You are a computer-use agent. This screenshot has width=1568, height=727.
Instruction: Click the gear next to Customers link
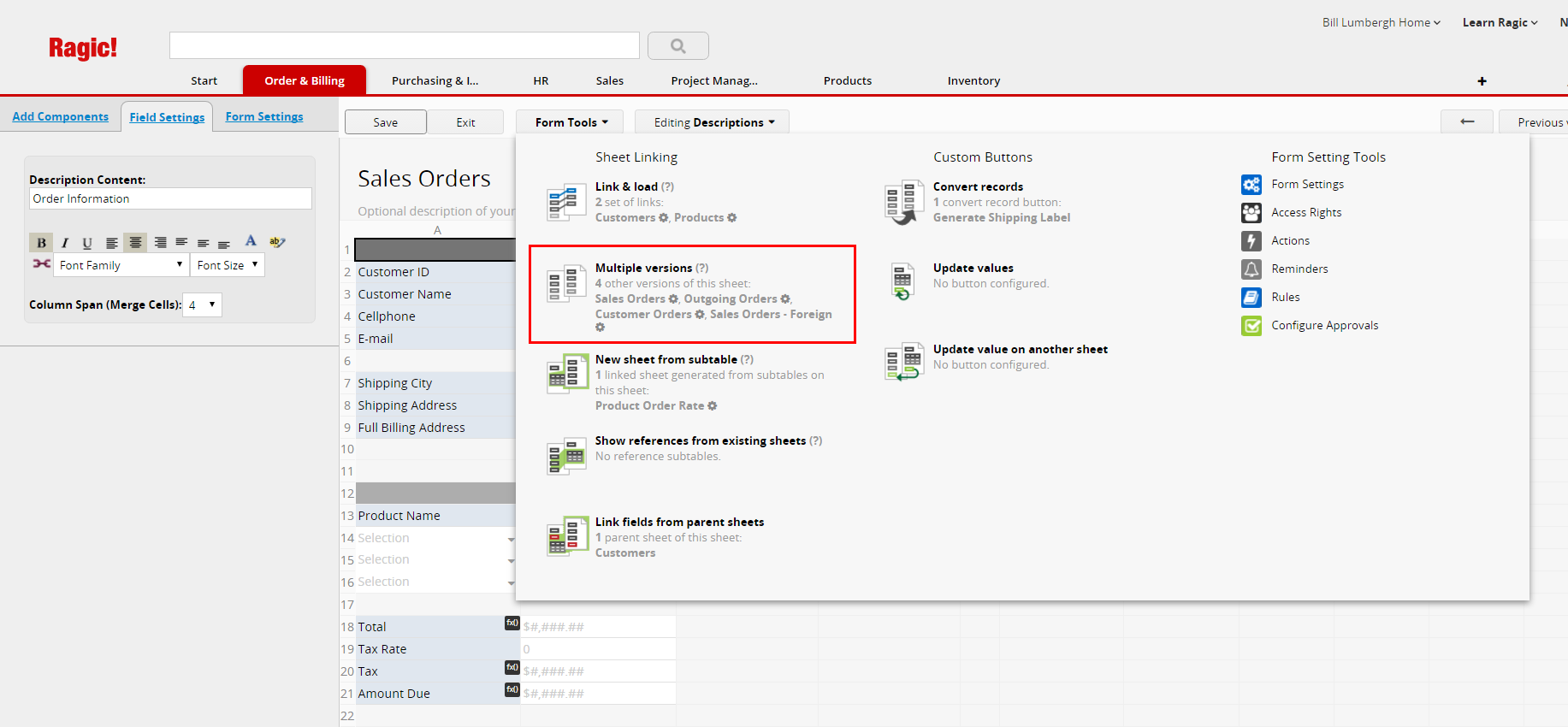[x=663, y=218]
